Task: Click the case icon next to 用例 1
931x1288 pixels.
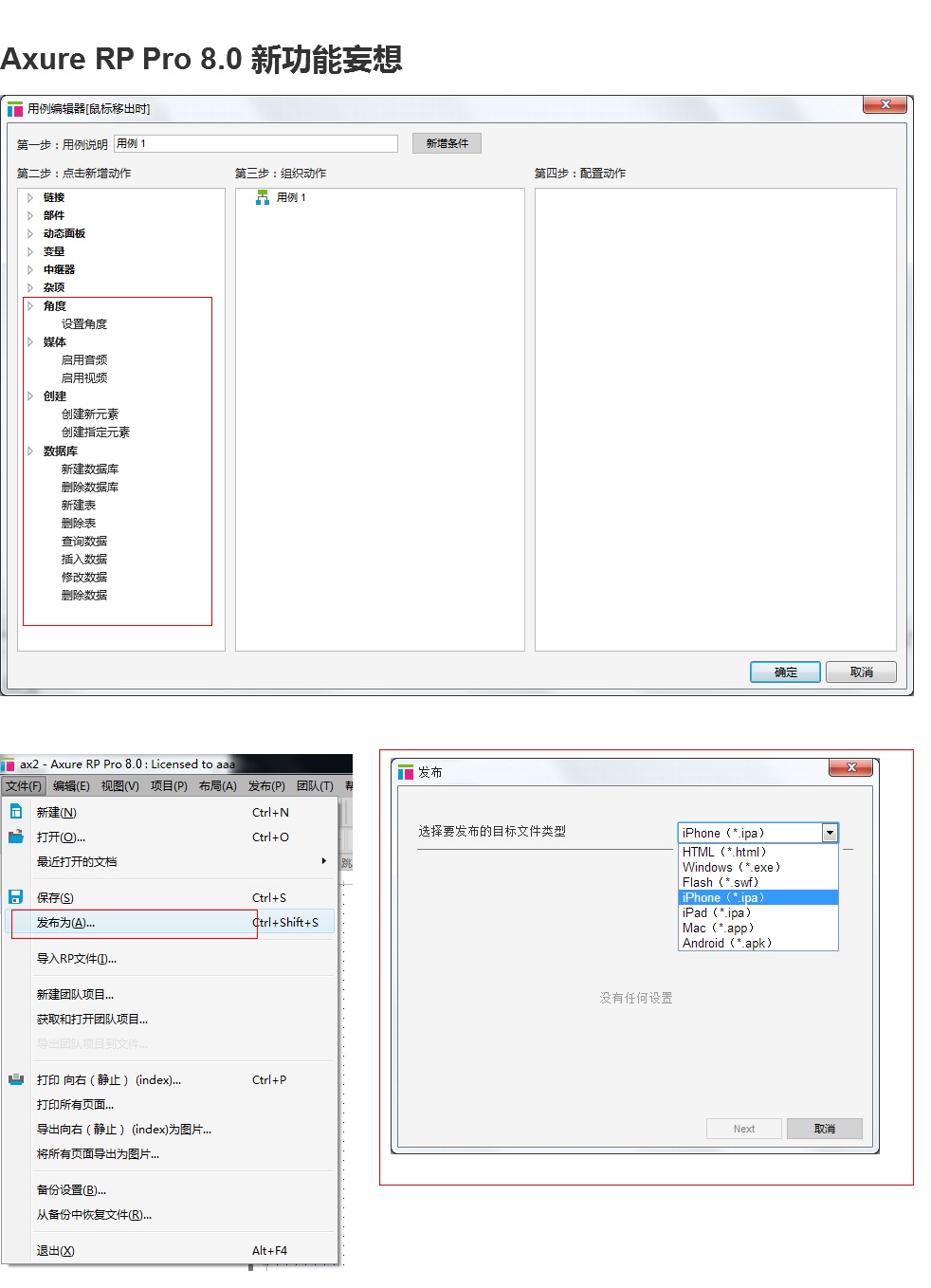Action: (x=263, y=197)
